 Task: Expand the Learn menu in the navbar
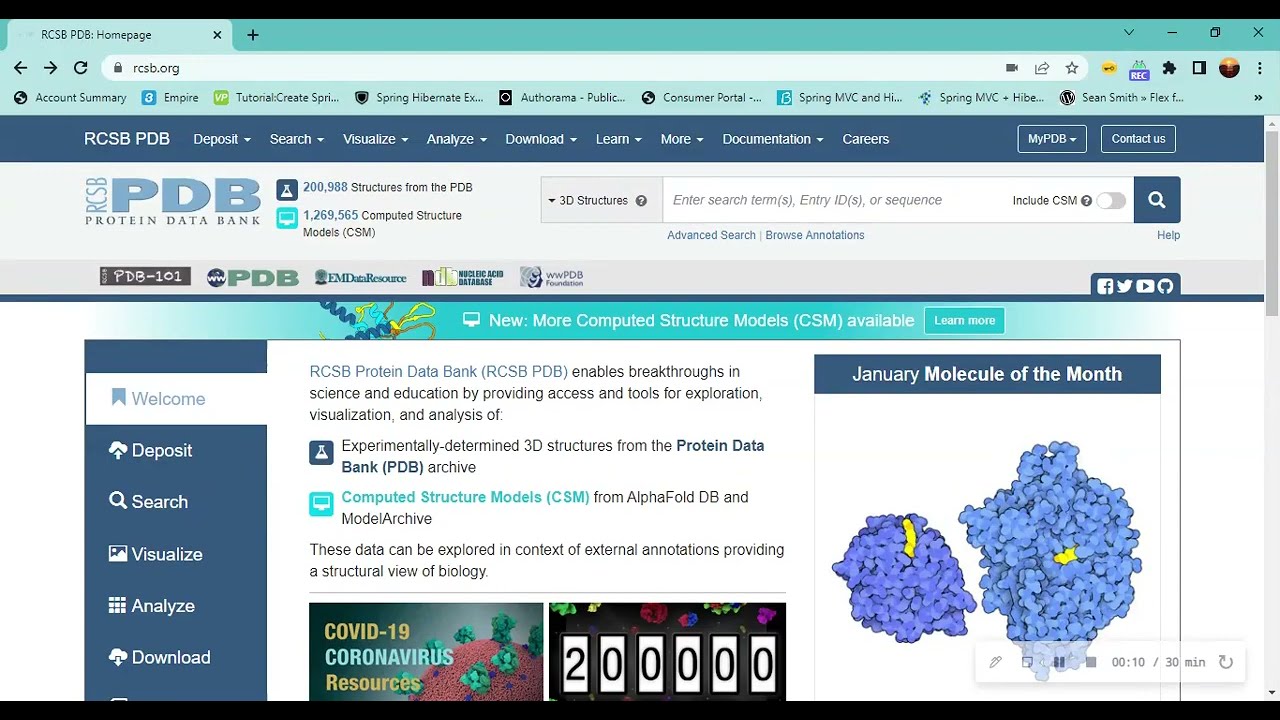click(x=619, y=139)
